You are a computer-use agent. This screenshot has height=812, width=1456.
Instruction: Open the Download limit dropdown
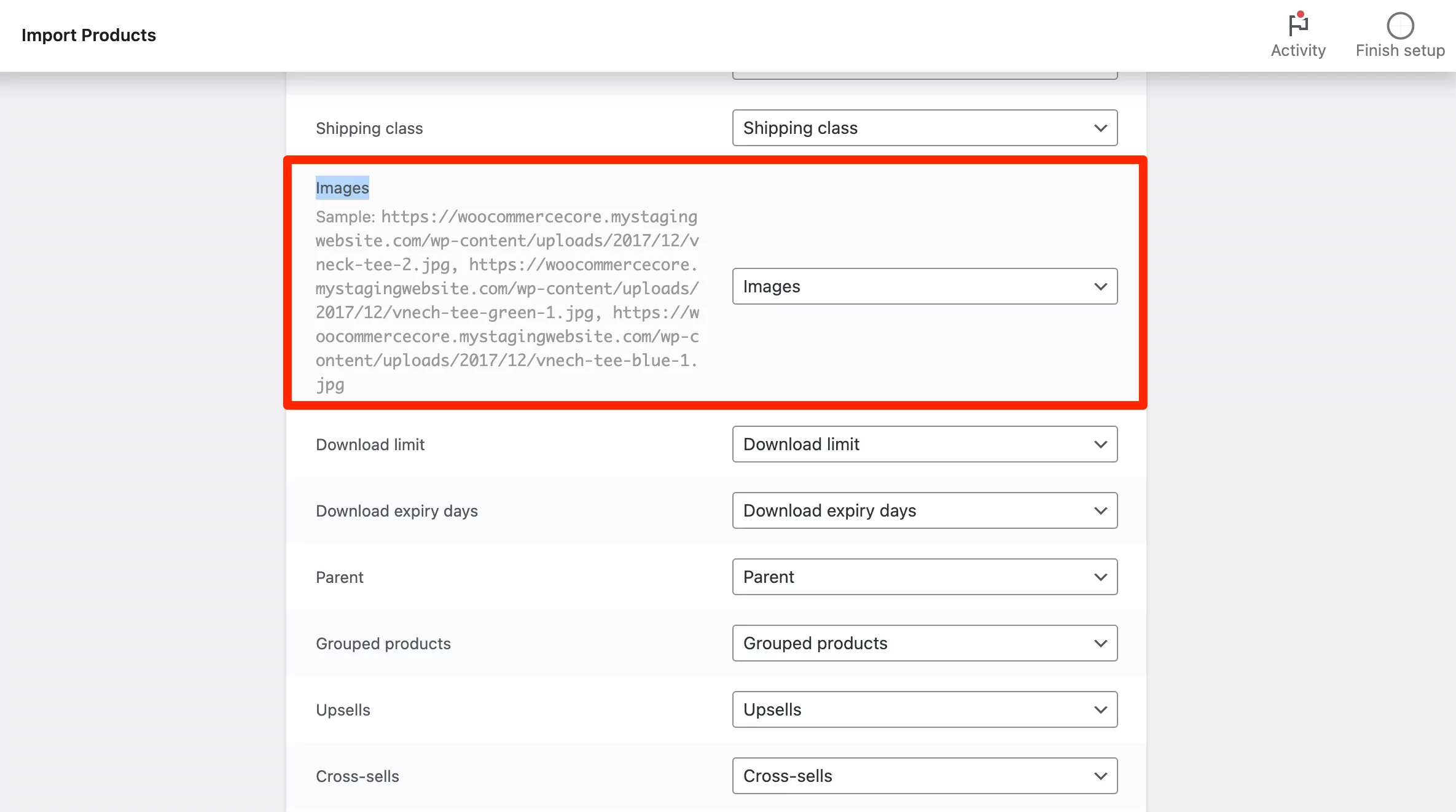pyautogui.click(x=924, y=444)
